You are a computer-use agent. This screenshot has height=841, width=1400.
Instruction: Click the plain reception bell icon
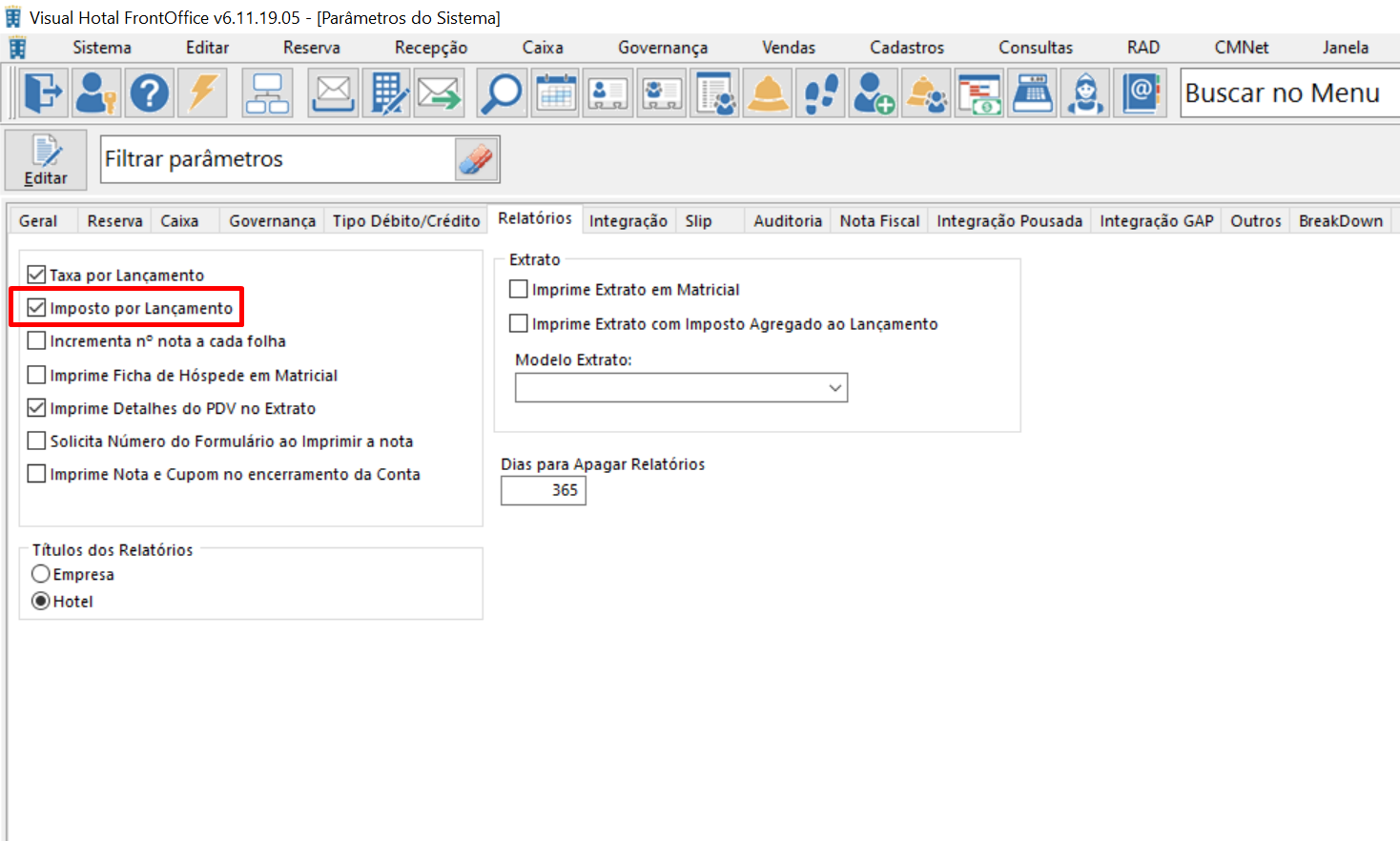coord(768,93)
